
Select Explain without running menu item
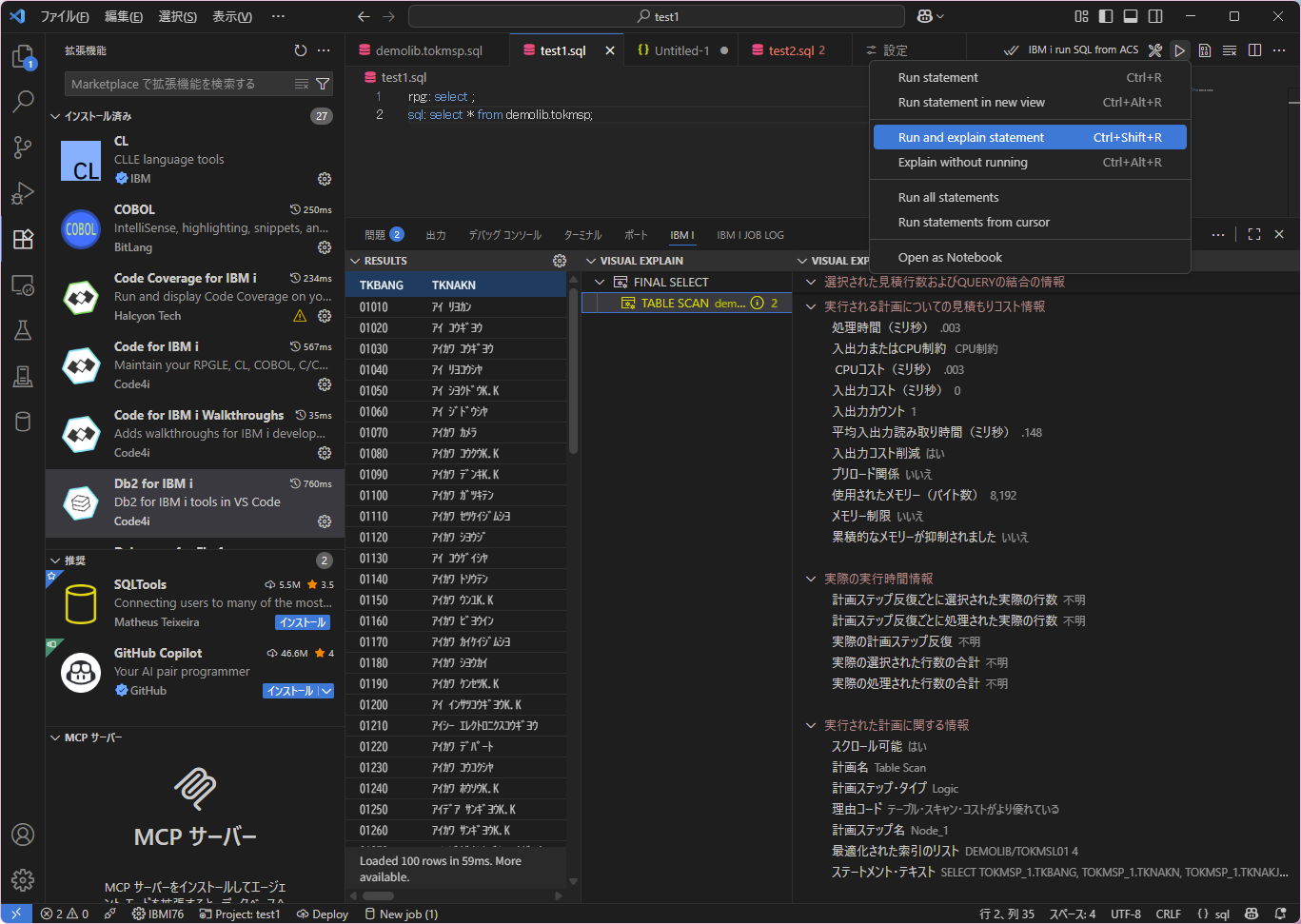point(1030,163)
